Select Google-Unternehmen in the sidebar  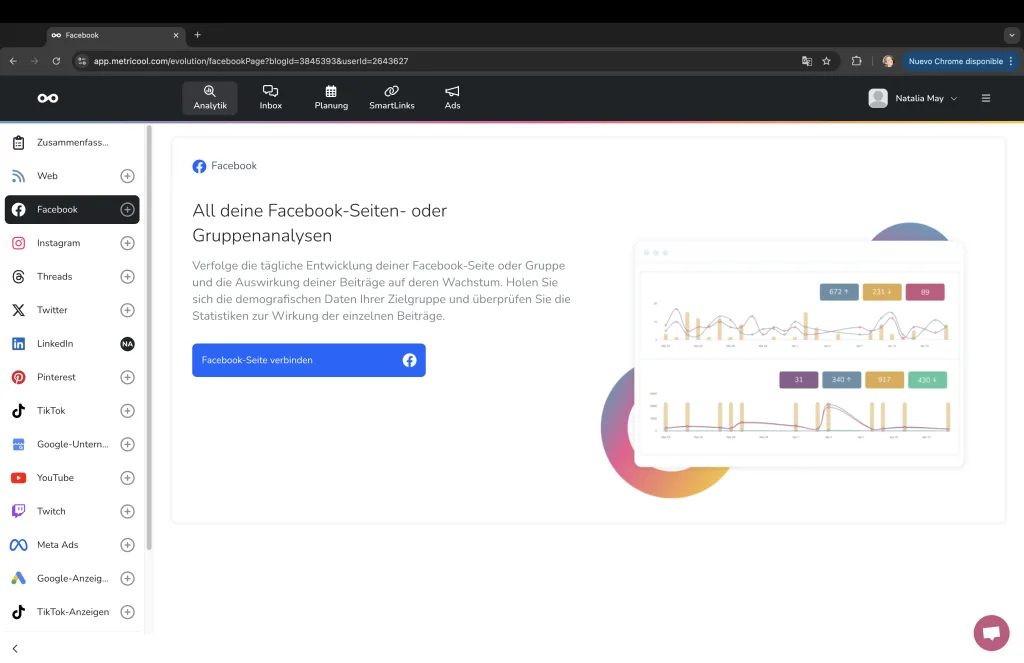72,444
